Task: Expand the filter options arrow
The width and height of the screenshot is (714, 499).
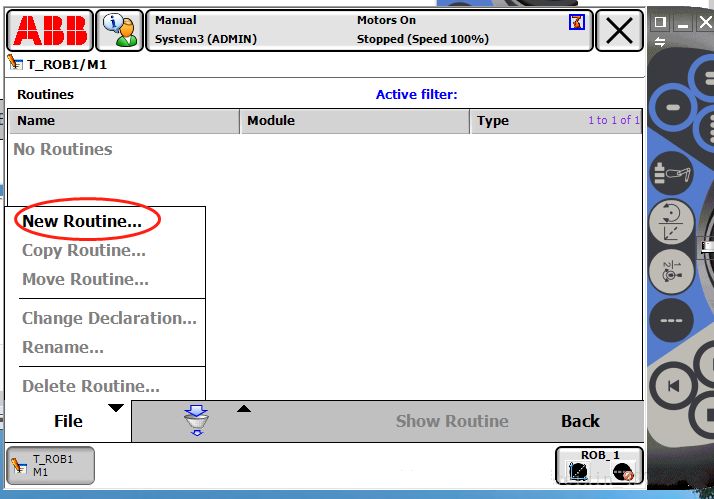Action: pyautogui.click(x=243, y=408)
